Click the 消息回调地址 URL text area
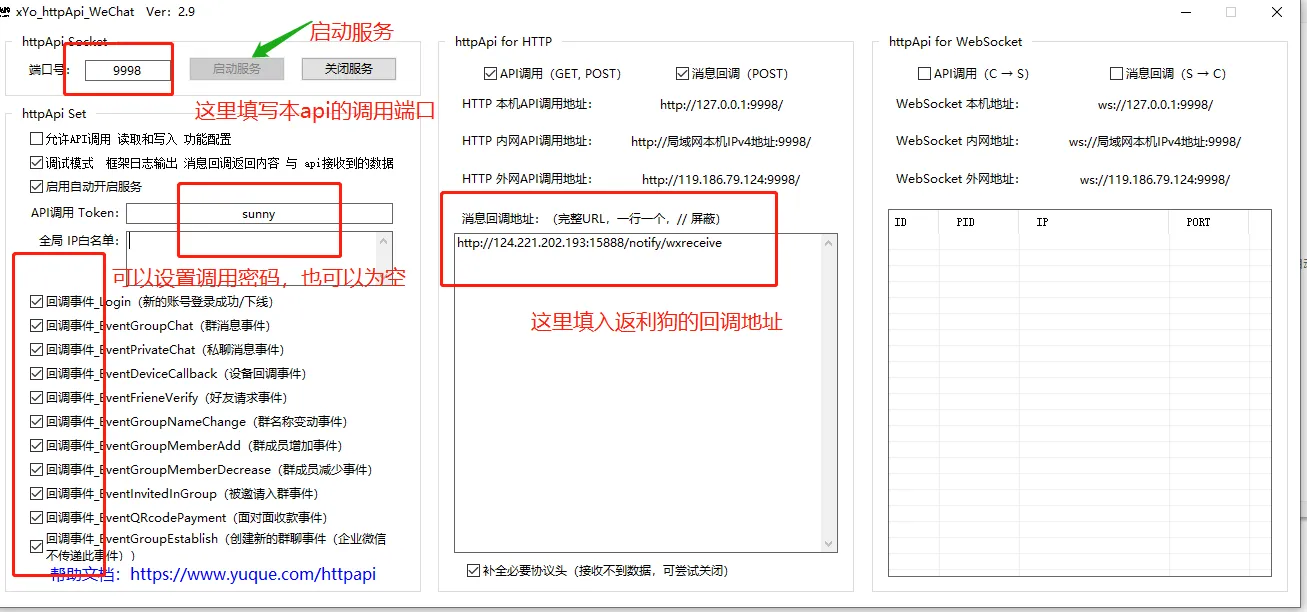Viewport: 1307px width, 612px height. tap(637, 390)
